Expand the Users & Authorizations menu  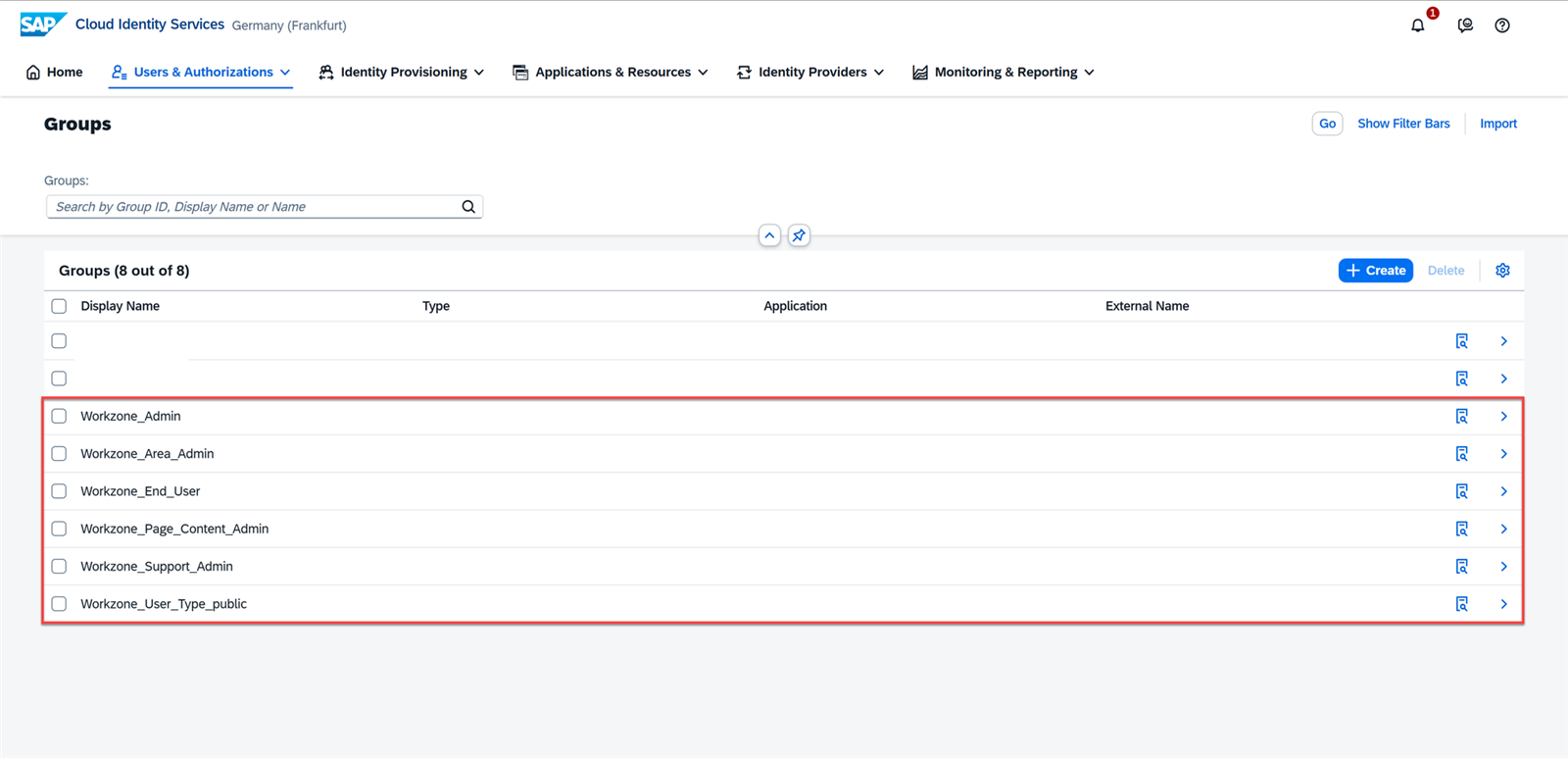coord(201,73)
